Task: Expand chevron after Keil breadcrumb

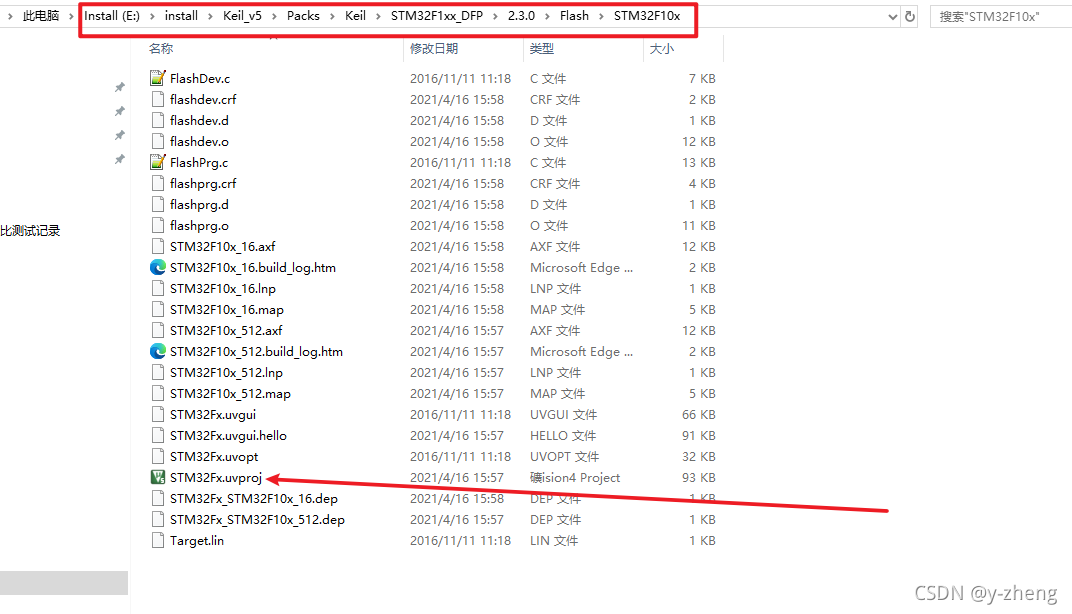Action: [378, 16]
